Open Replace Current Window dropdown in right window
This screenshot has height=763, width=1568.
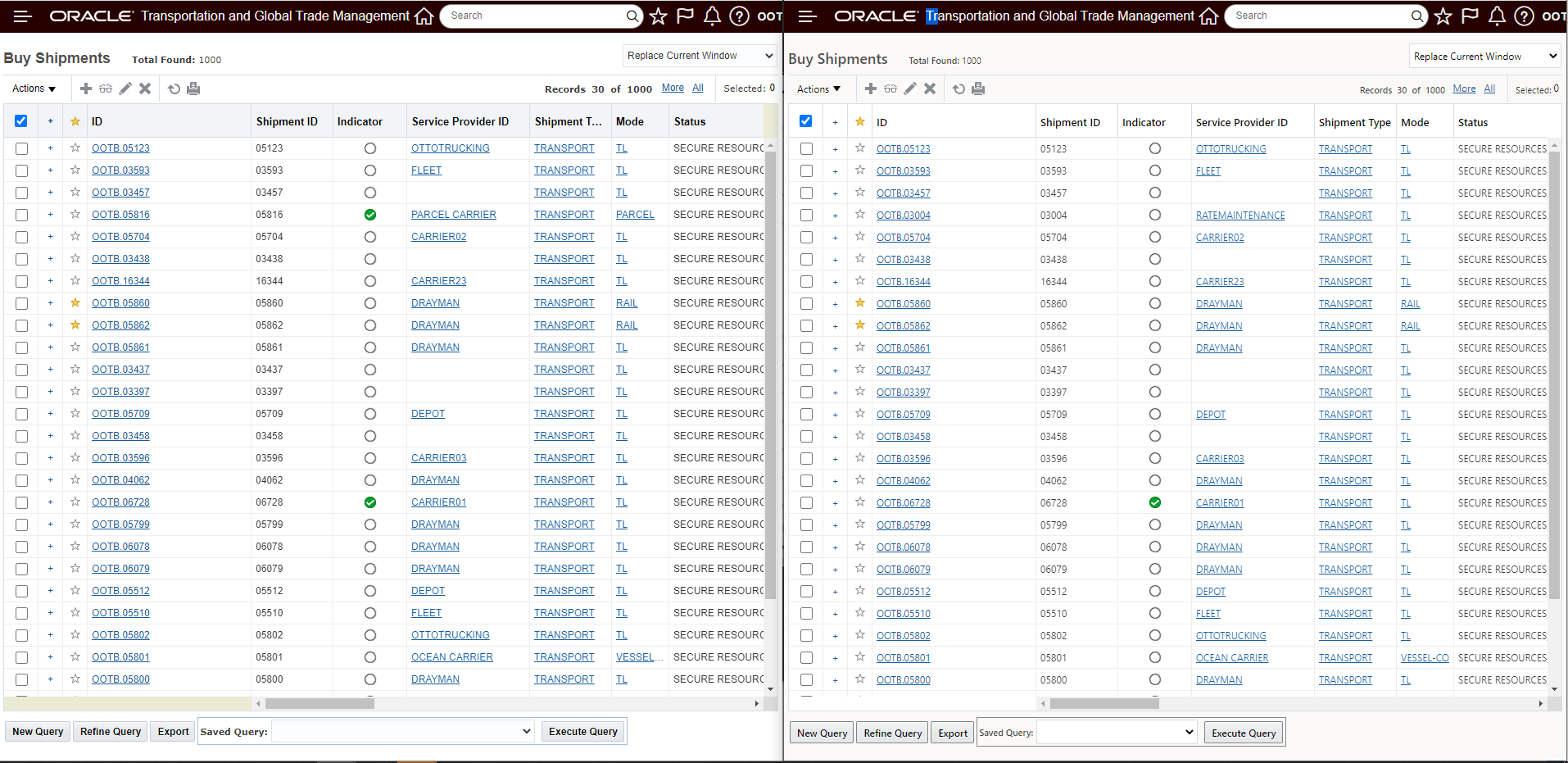point(1485,57)
